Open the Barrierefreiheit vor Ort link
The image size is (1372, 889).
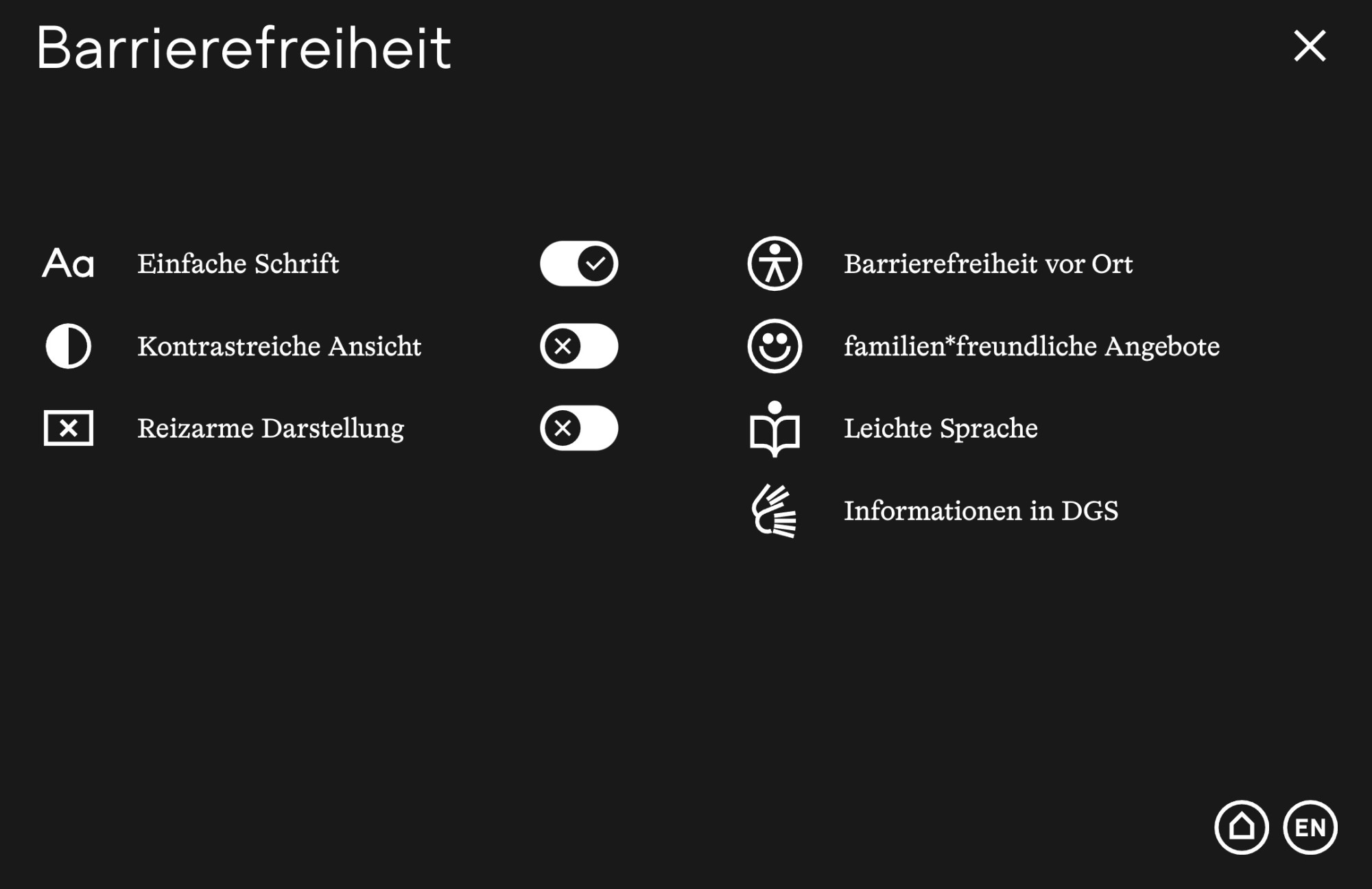click(x=988, y=264)
